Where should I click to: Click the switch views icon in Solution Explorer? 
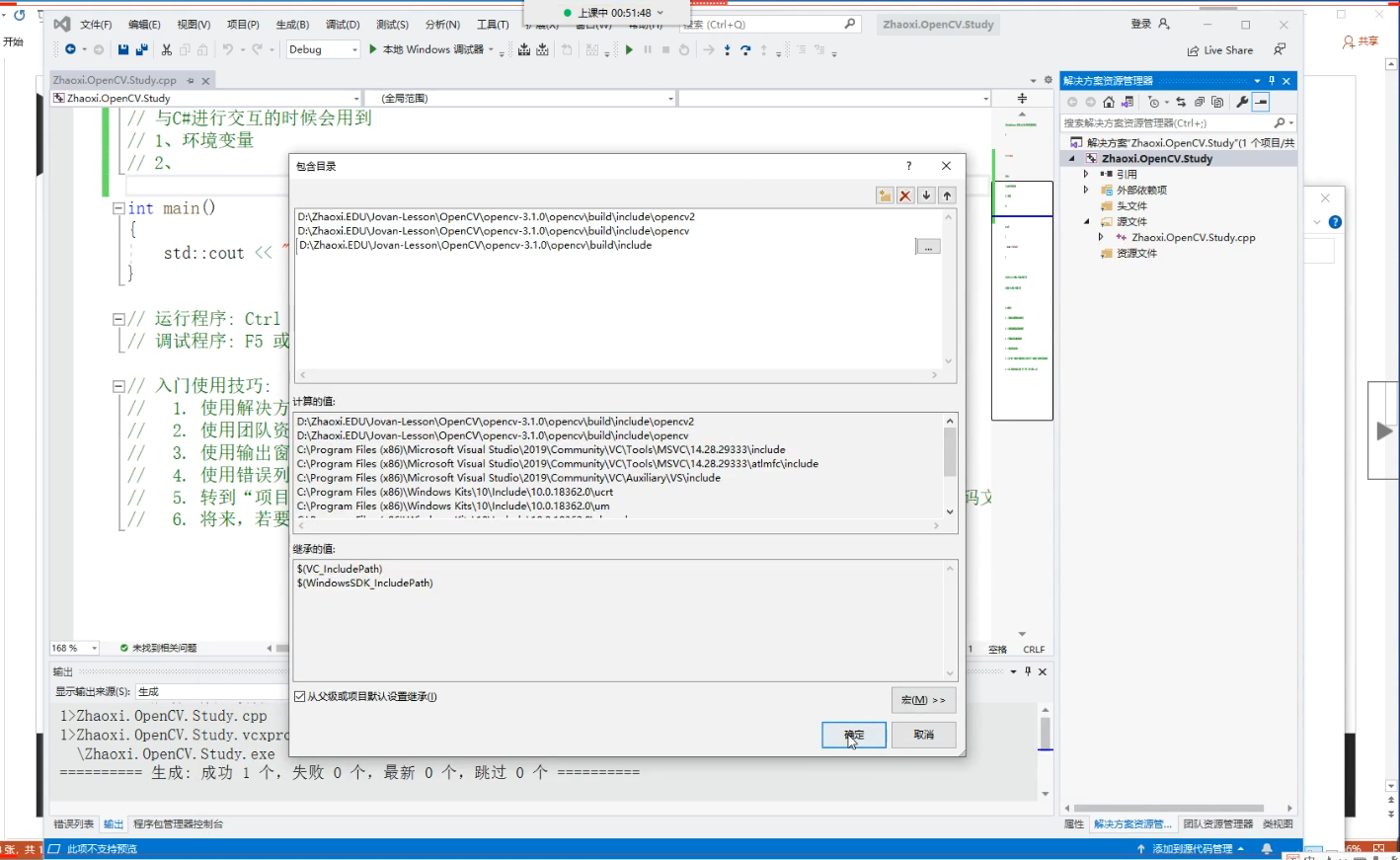coord(1128,102)
